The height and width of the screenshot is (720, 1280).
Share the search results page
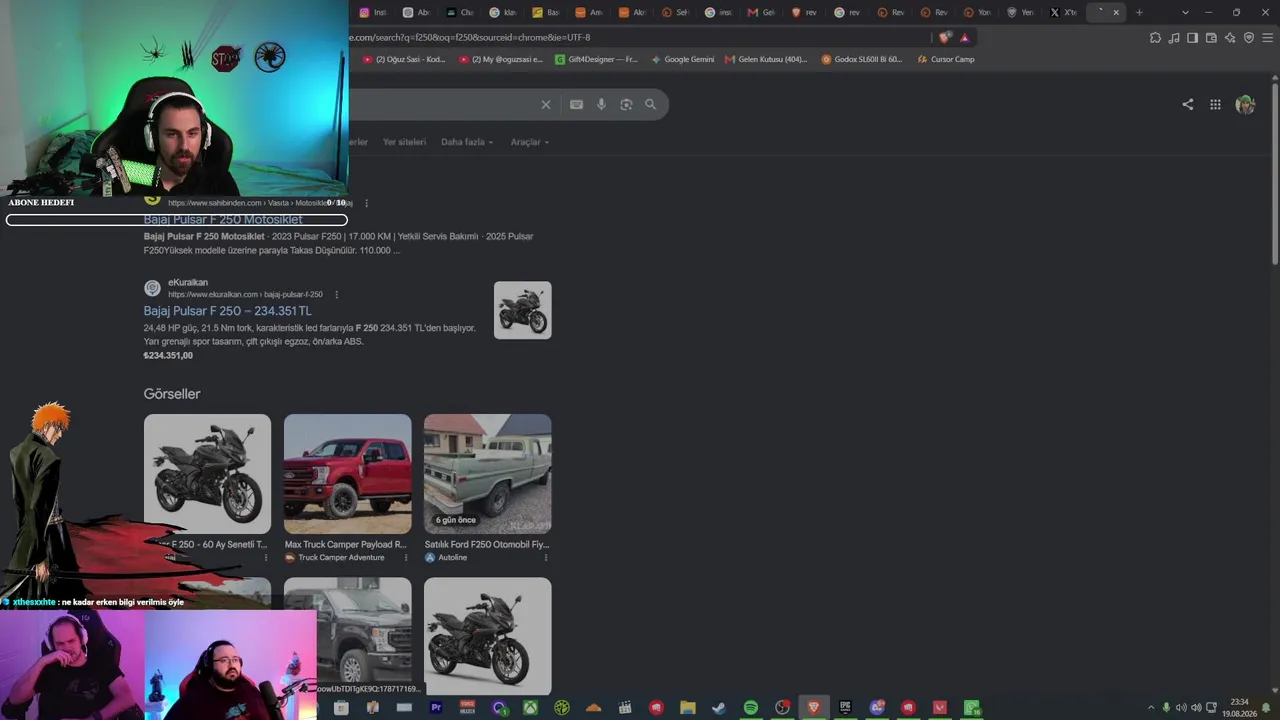(1188, 104)
